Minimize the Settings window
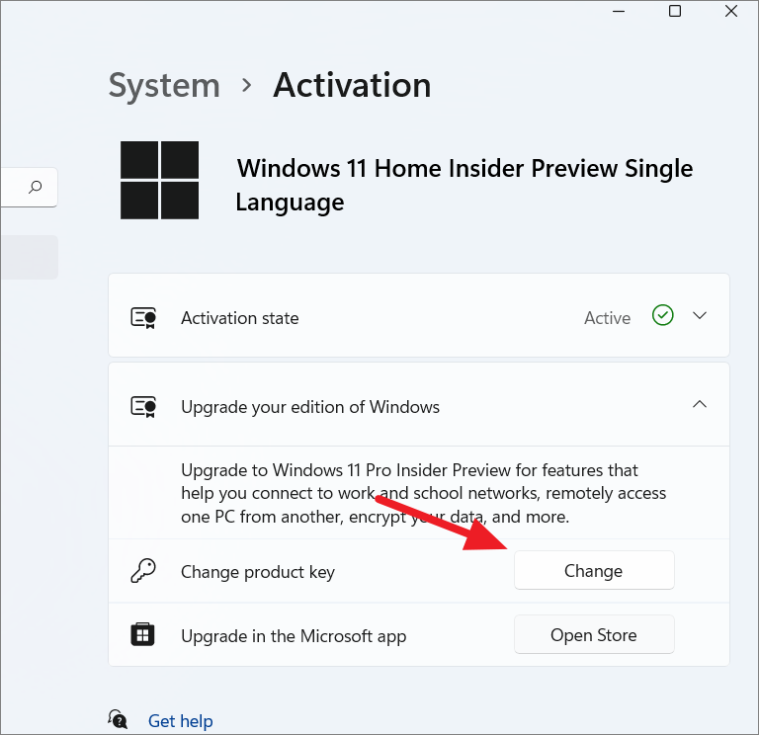 pyautogui.click(x=619, y=11)
